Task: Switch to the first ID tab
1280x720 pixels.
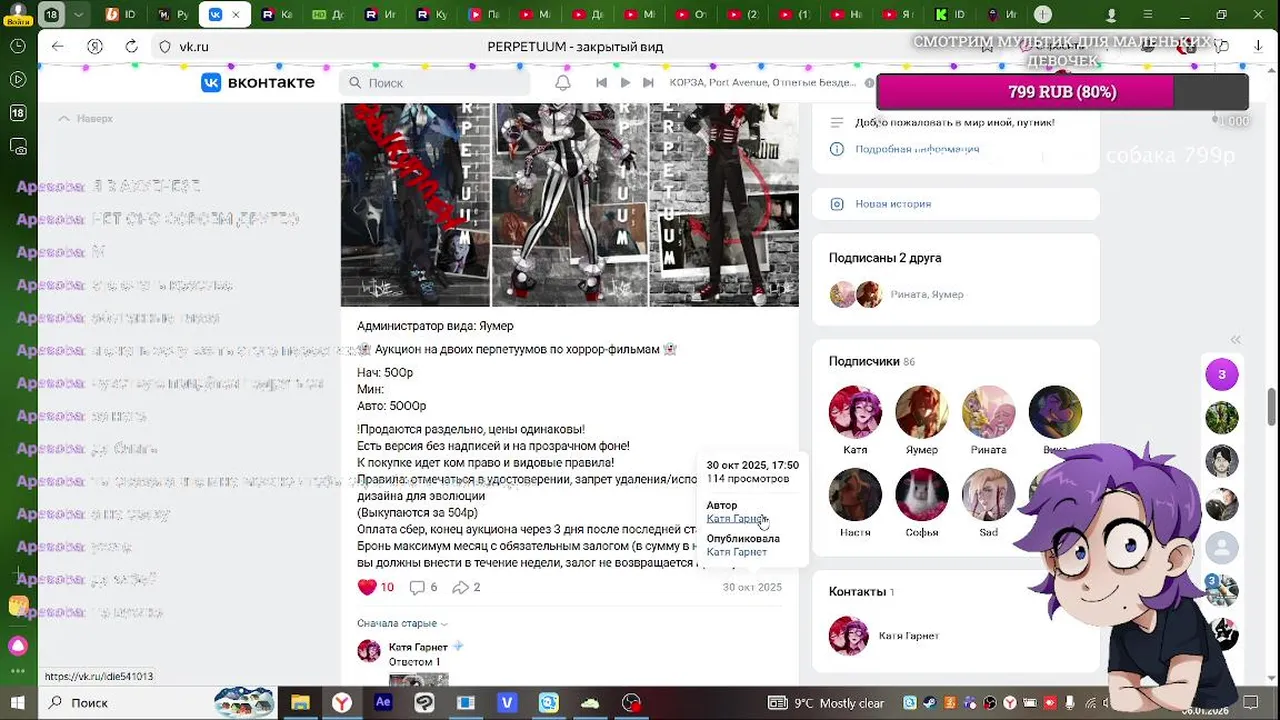Action: pyautogui.click(x=121, y=15)
